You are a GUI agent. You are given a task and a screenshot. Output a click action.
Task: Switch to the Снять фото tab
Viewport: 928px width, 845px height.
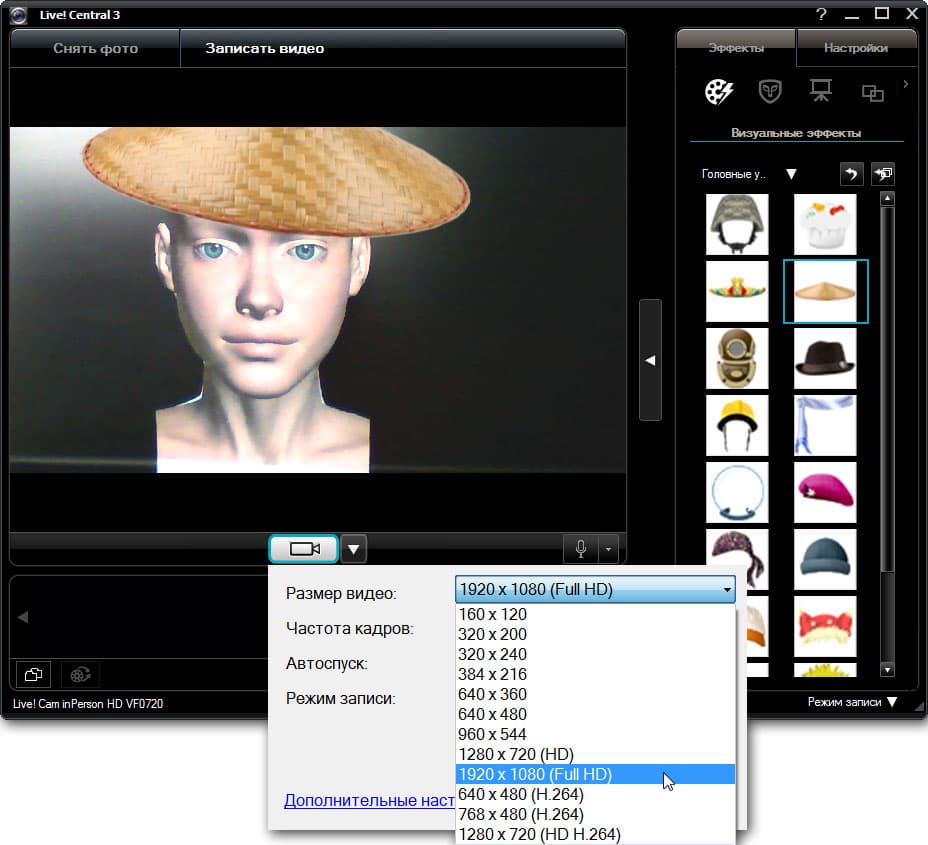95,48
